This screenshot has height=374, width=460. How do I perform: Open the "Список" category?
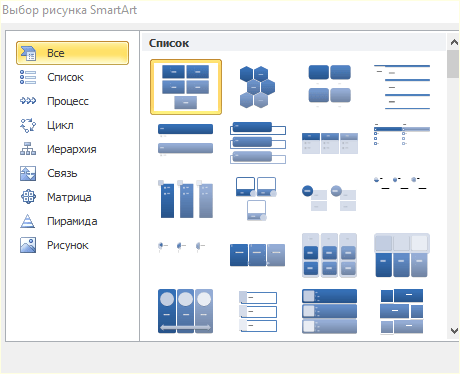[65, 77]
